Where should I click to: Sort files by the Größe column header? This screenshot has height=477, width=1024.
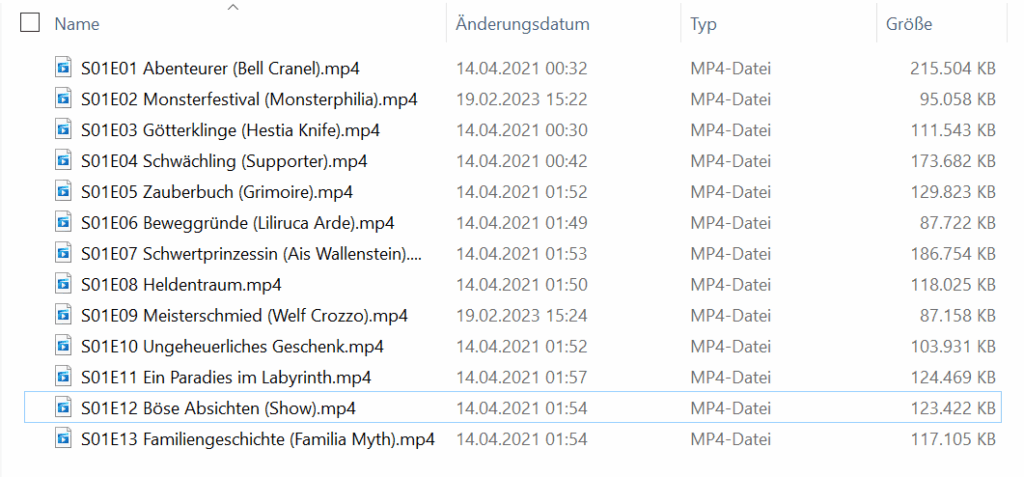pos(909,24)
